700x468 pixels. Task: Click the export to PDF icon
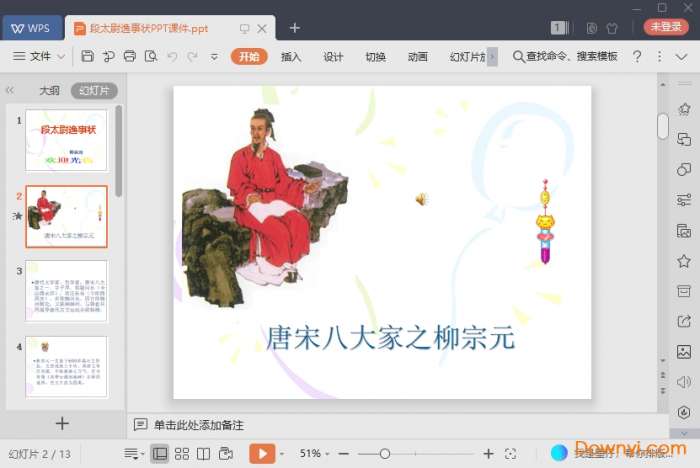[x=108, y=56]
